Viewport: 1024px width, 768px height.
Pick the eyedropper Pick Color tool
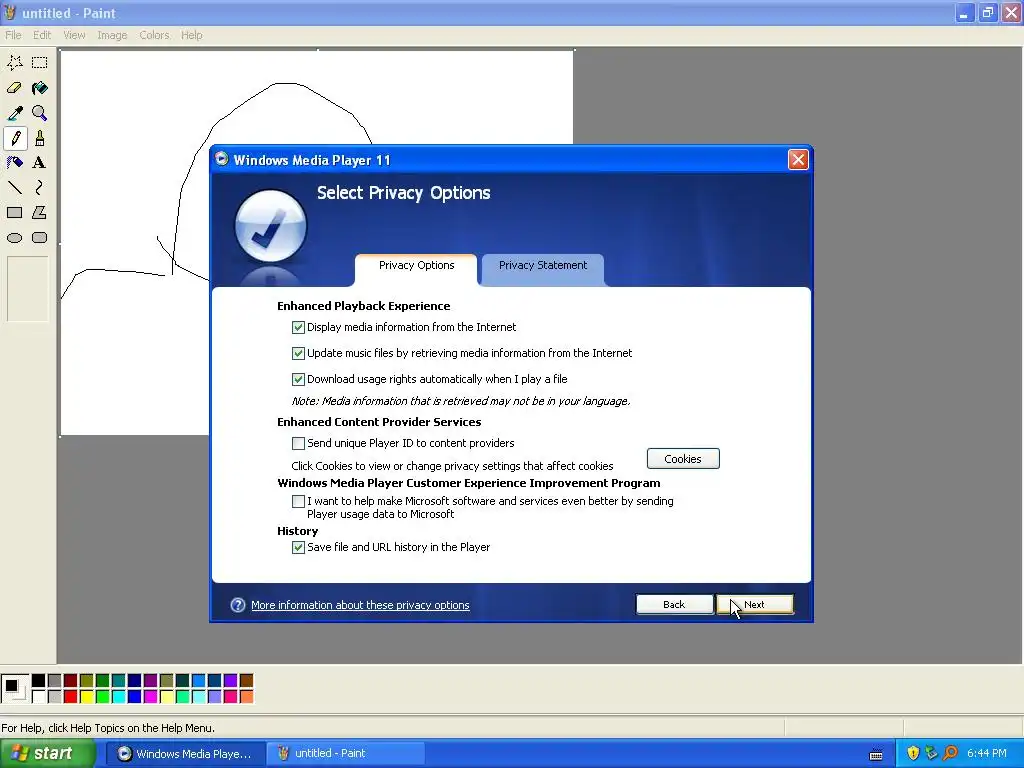[x=15, y=113]
